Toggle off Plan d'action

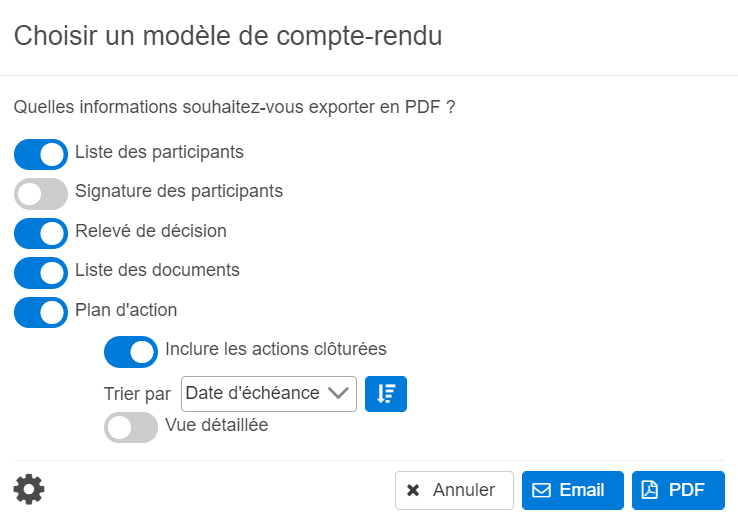click(41, 312)
